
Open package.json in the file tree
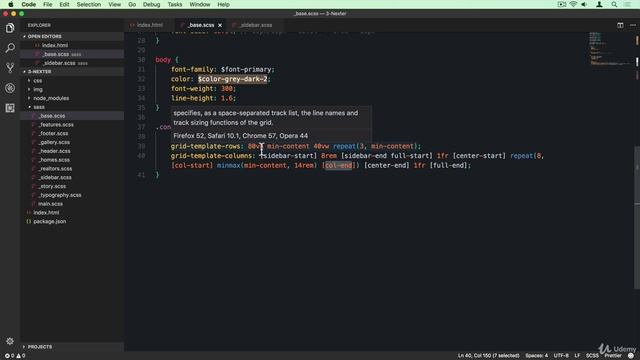pos(49,221)
